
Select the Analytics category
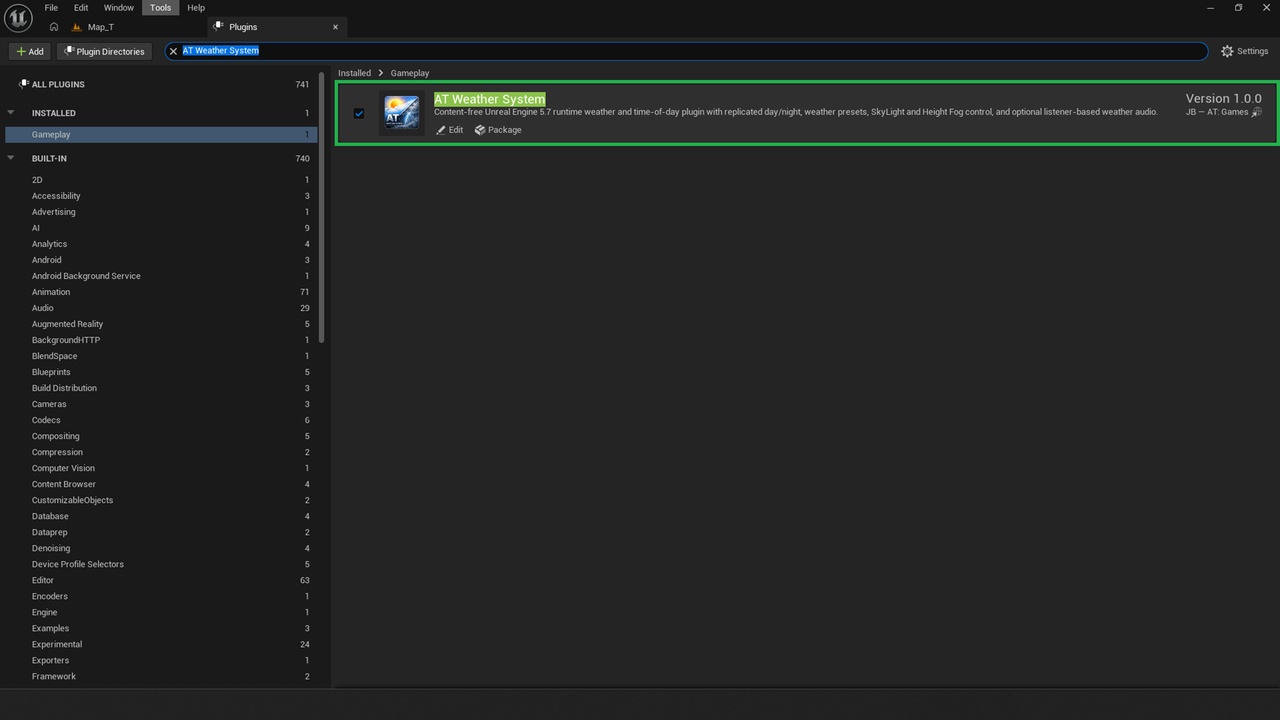160,244
